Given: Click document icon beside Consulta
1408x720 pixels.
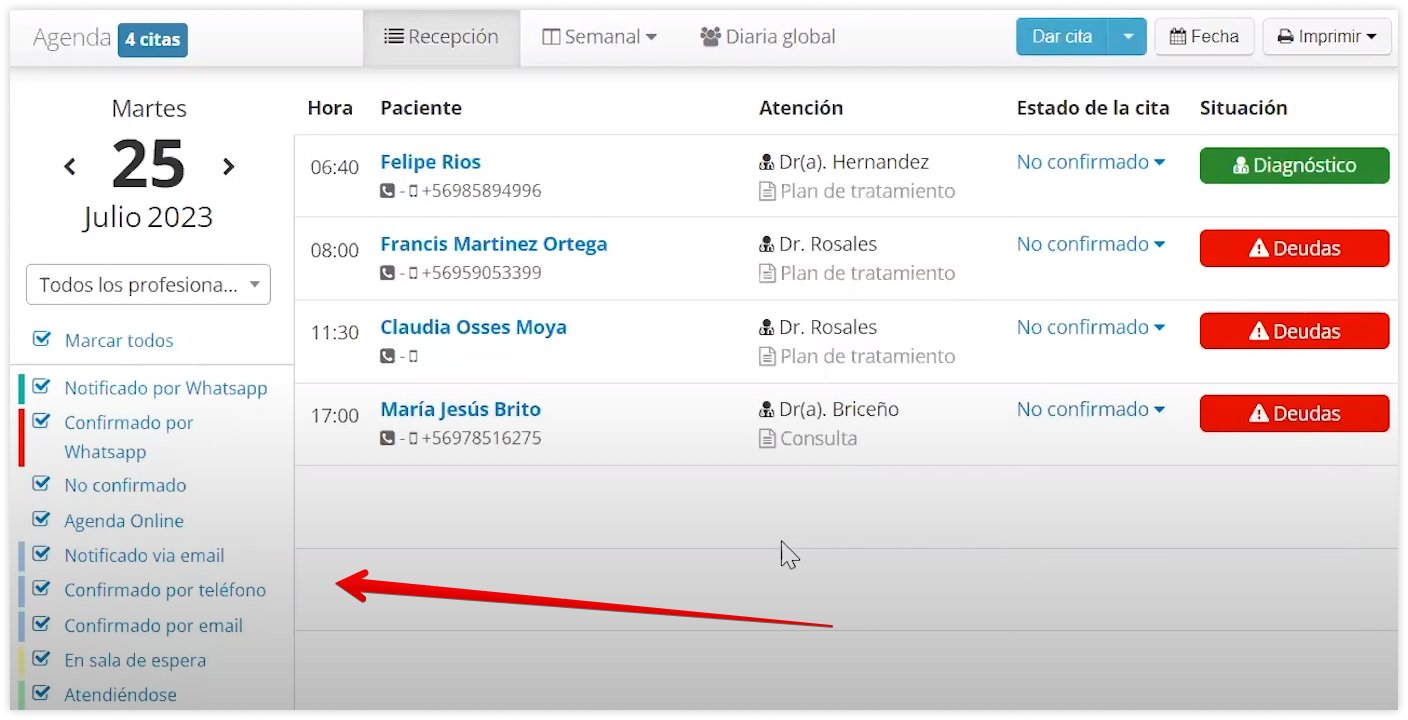Looking at the screenshot, I should pos(767,438).
